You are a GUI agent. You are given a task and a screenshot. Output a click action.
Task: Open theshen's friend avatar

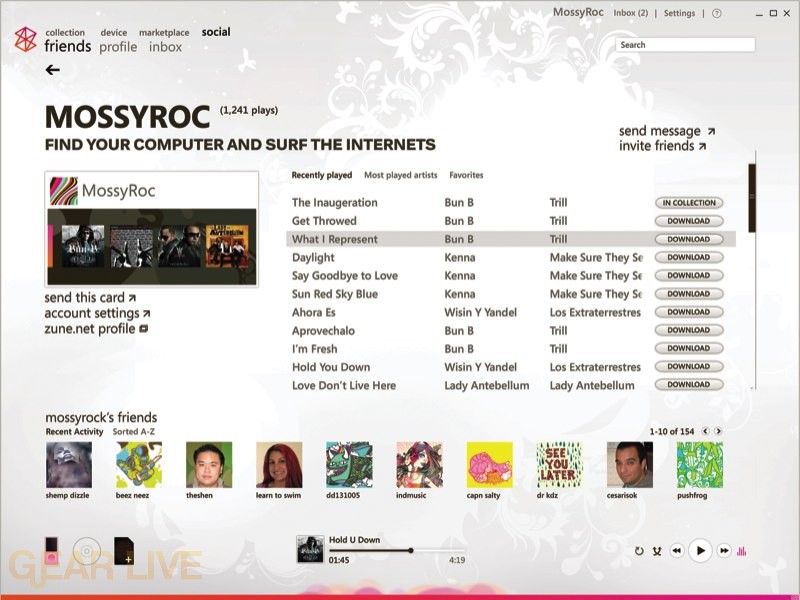209,465
